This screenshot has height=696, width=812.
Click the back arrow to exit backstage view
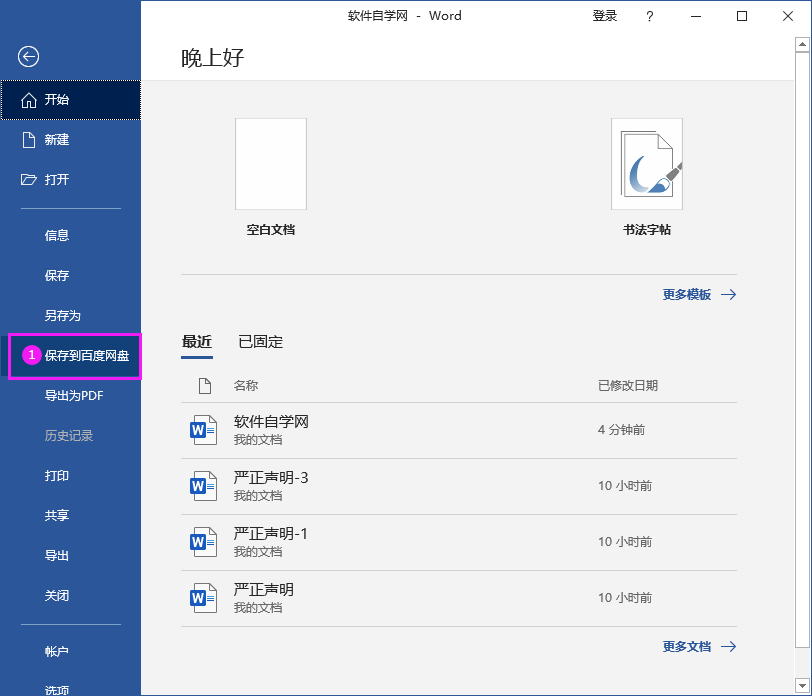pos(28,57)
